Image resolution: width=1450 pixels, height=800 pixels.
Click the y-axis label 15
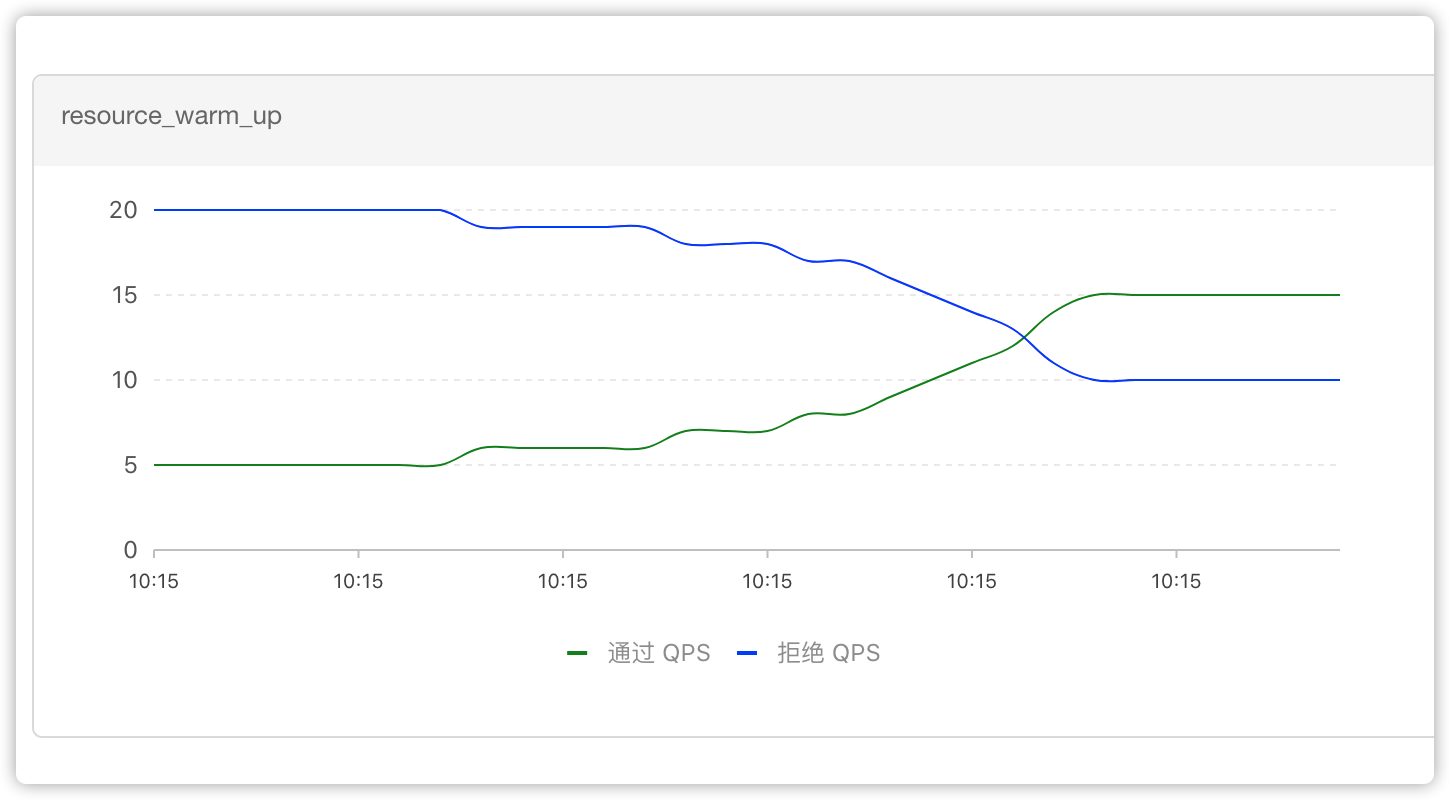click(x=124, y=295)
